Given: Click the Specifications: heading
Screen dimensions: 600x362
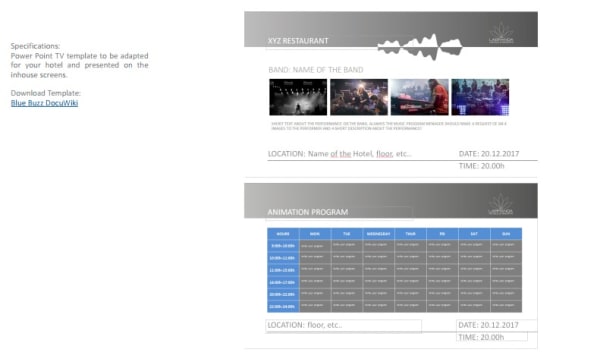Looking at the screenshot, I should tap(35, 46).
